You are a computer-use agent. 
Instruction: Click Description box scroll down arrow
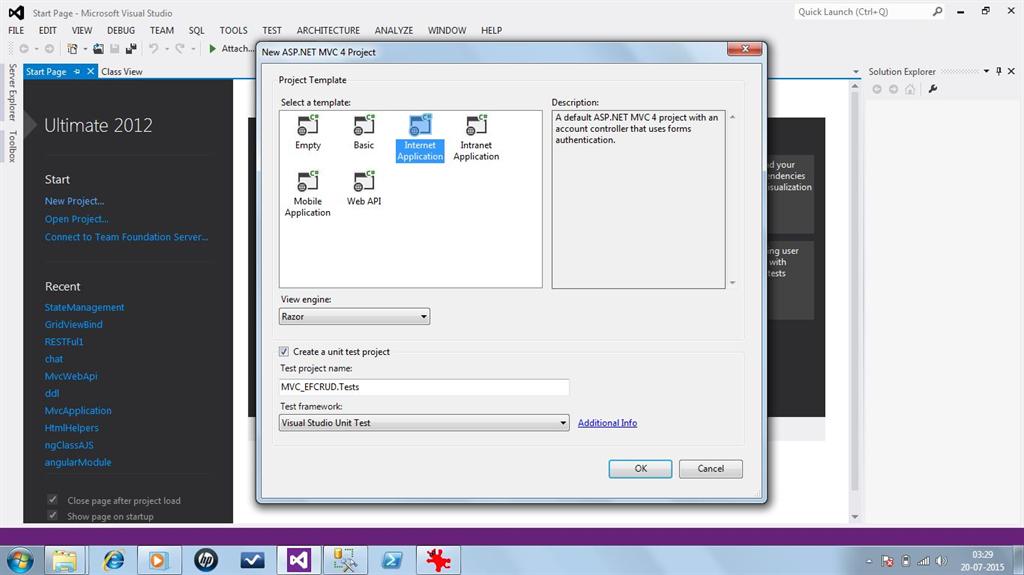tap(732, 283)
